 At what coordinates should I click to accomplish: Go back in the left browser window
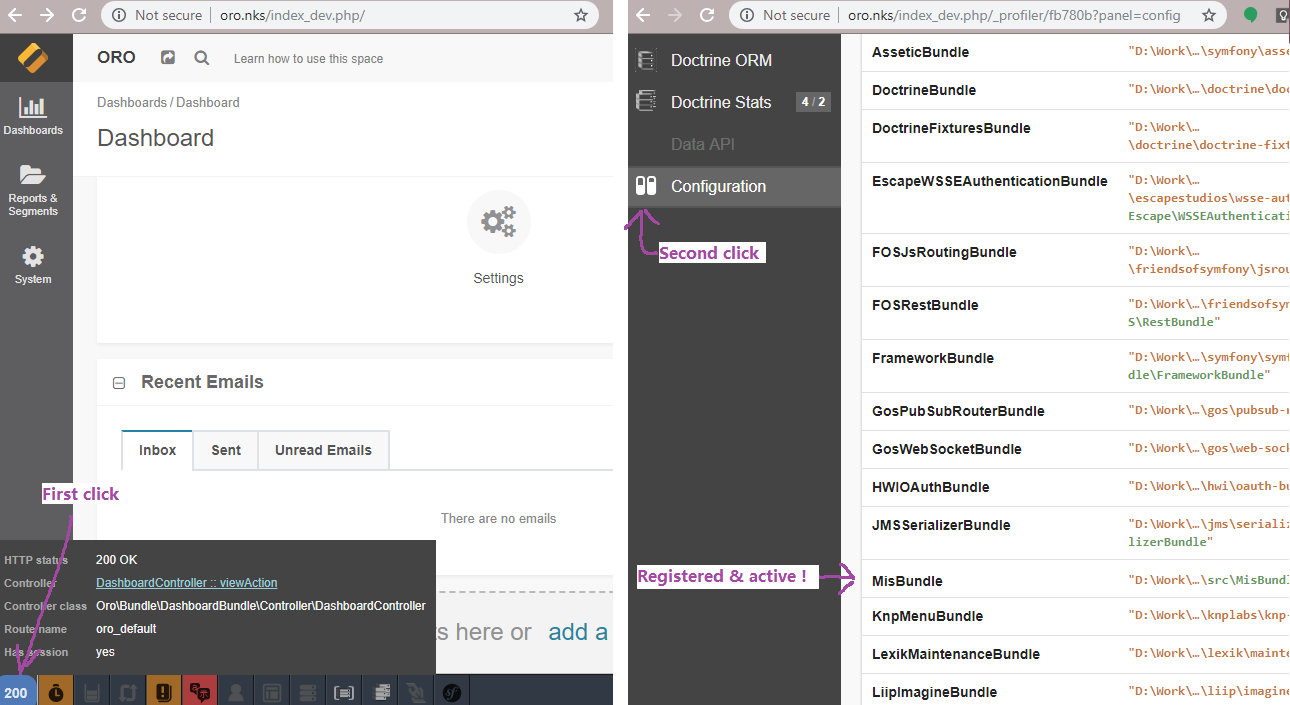coord(15,15)
